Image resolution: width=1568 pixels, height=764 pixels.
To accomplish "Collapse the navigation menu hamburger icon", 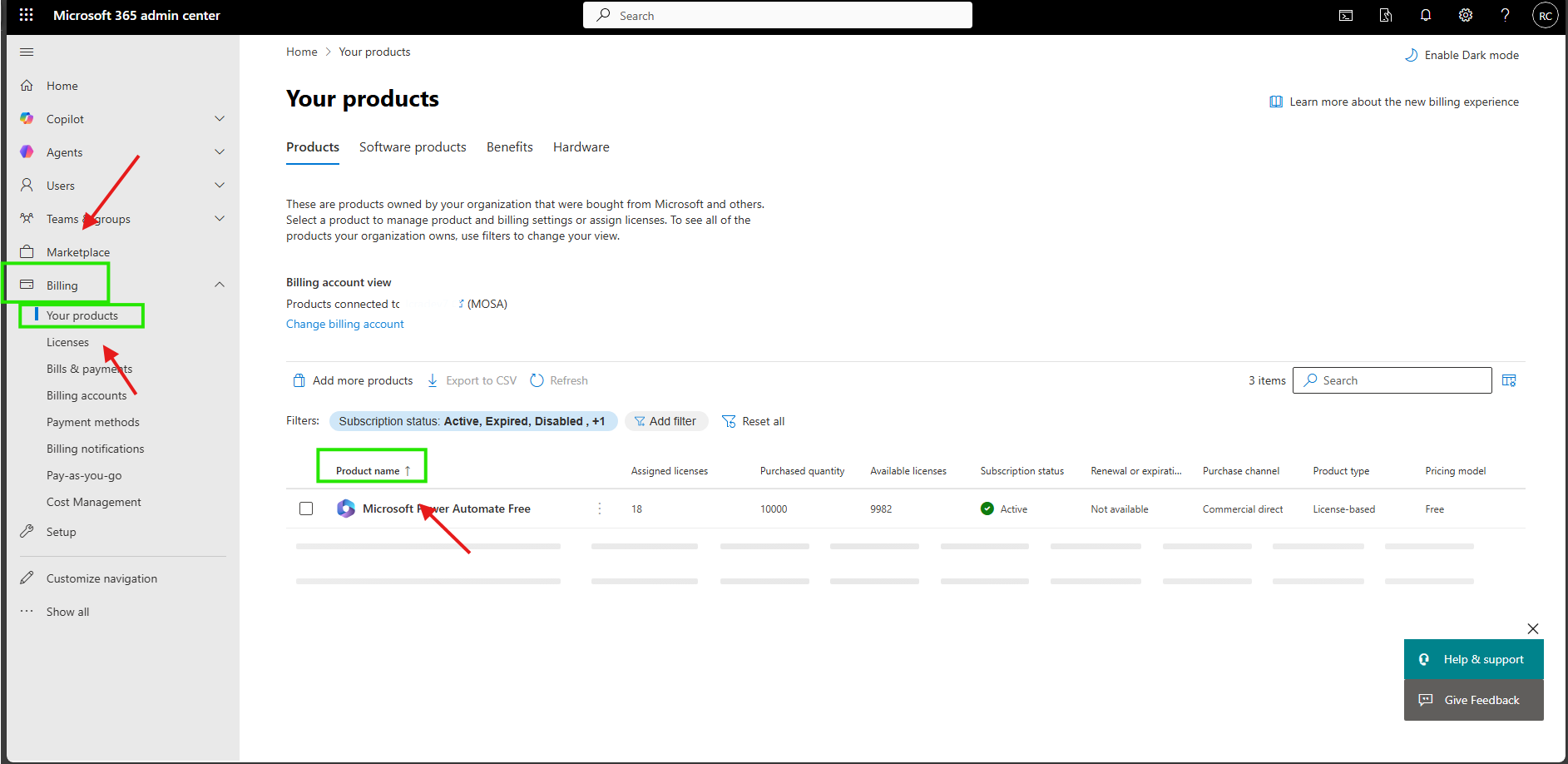I will click(x=27, y=52).
